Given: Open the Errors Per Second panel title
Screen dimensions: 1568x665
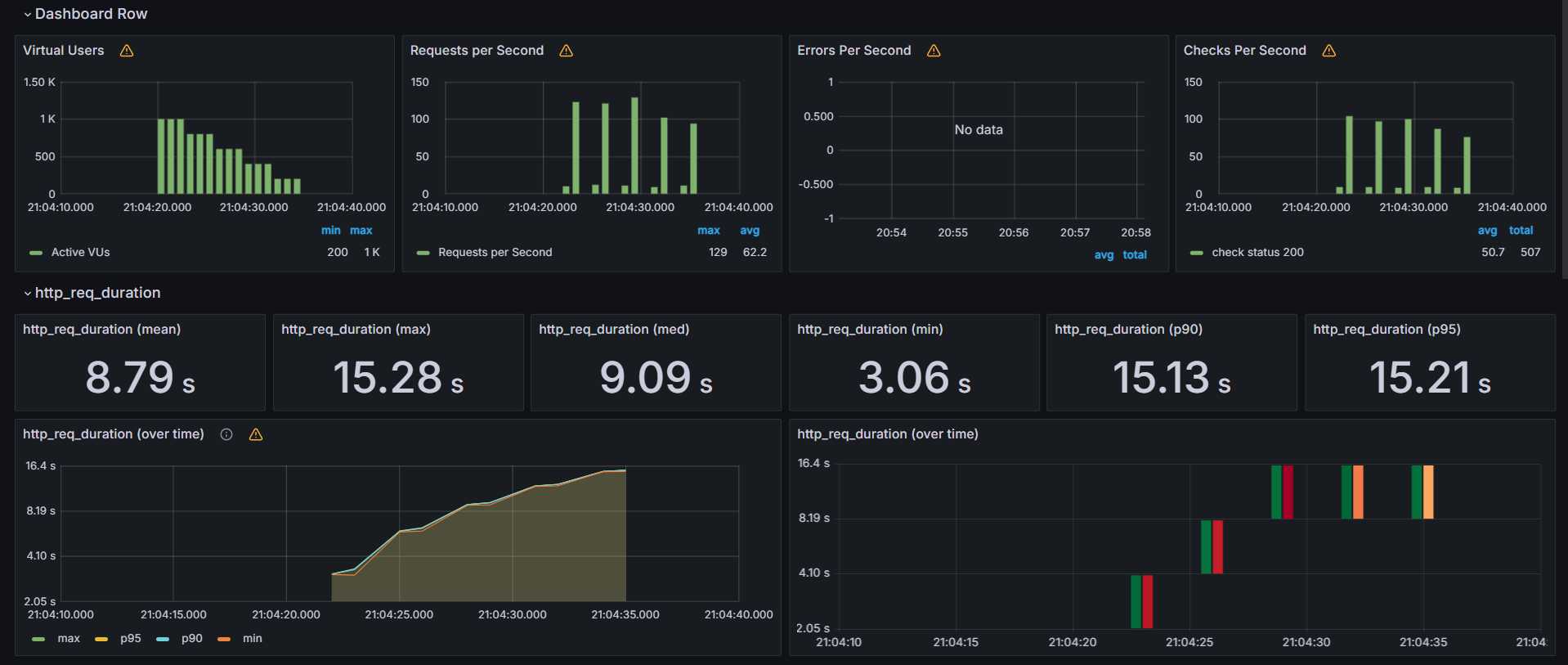Looking at the screenshot, I should [x=853, y=51].
